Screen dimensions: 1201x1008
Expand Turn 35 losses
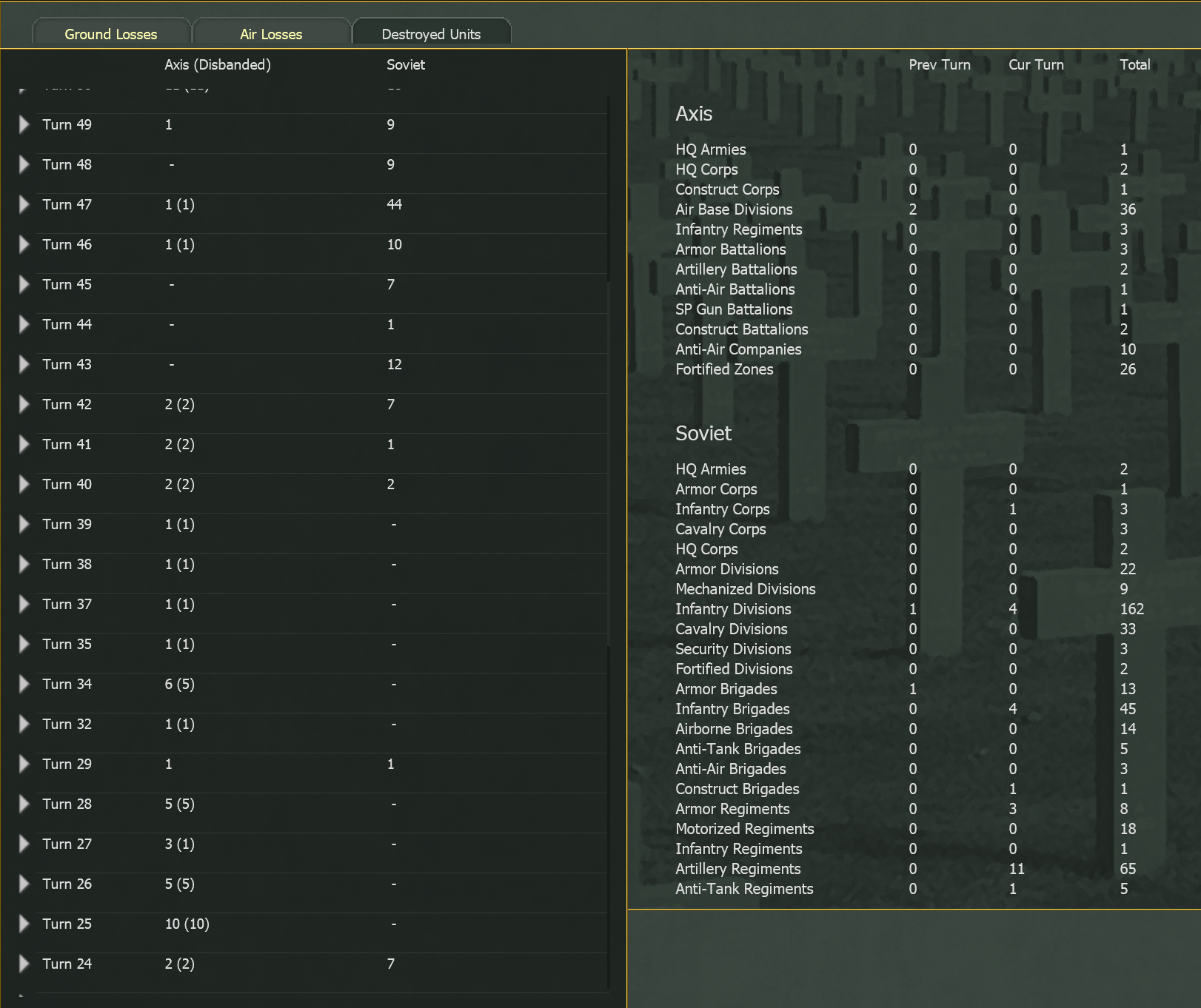click(24, 644)
